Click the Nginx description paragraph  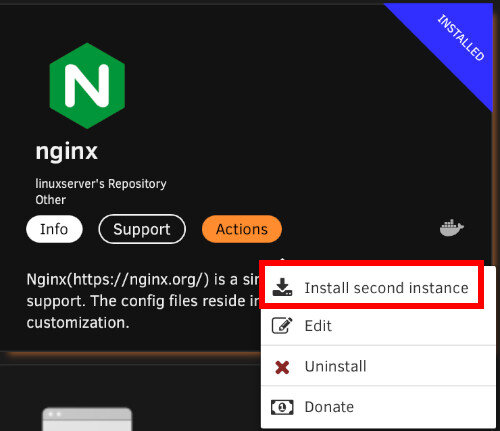[x=143, y=301]
